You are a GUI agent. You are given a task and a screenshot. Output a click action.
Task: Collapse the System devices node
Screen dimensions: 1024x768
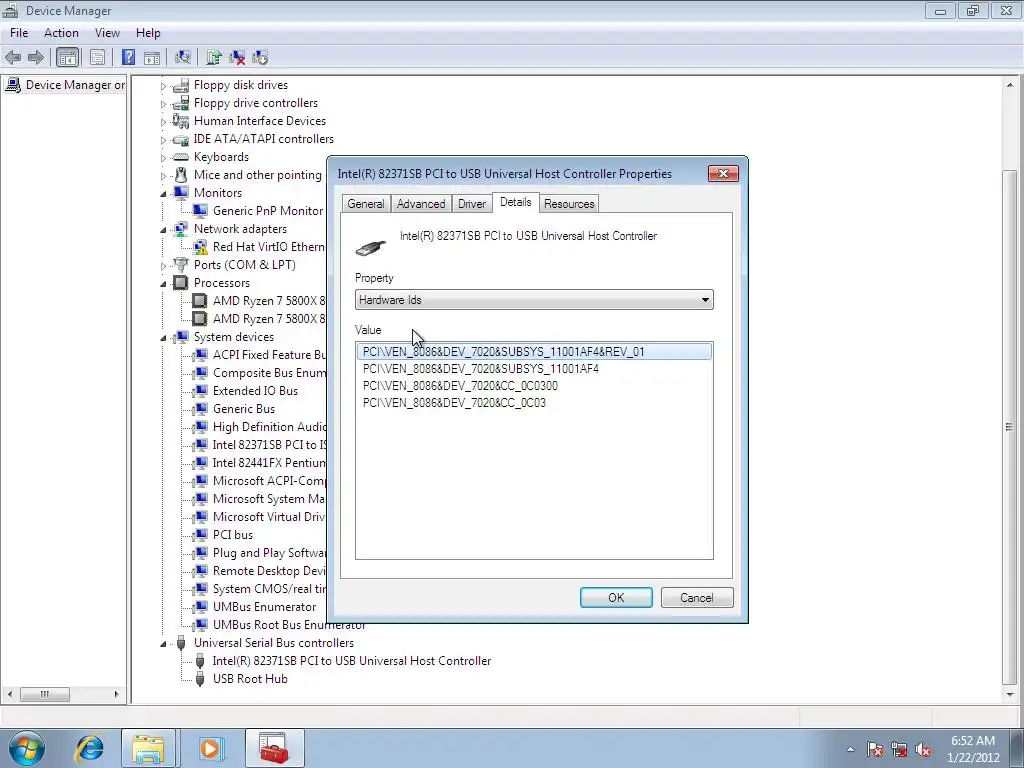coord(163,338)
